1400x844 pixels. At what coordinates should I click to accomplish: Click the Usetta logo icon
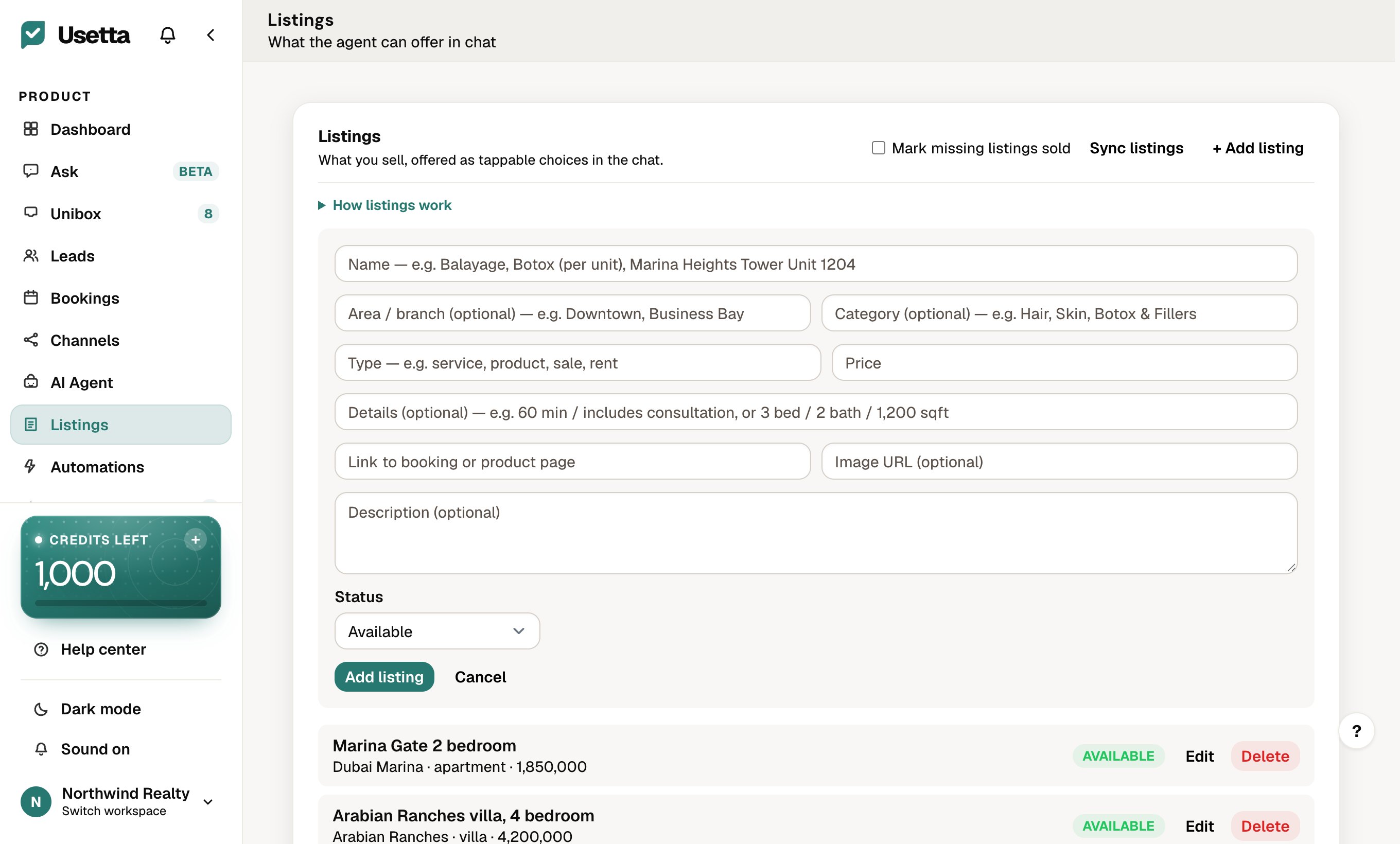33,34
